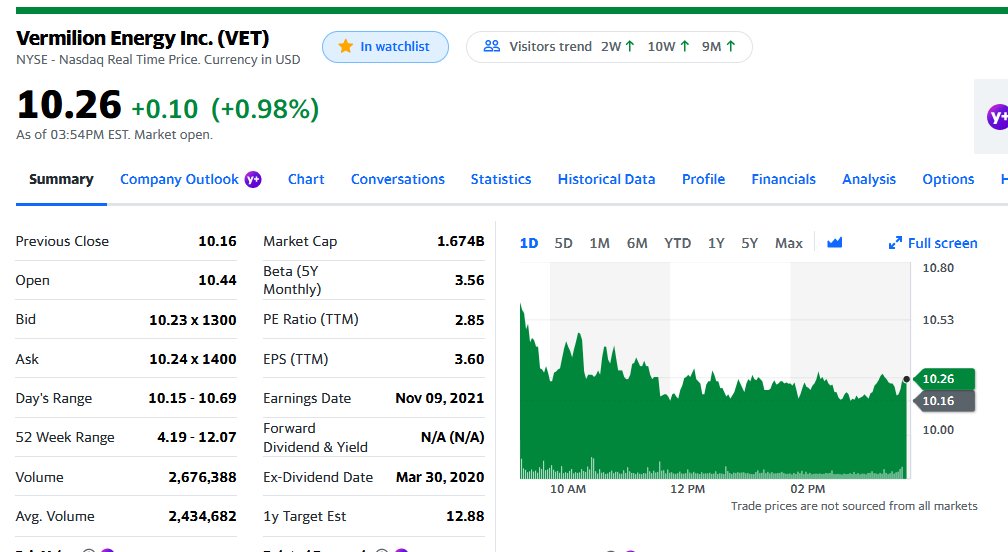Click the Ask value 10.24 x 1400
Screen dimensions: 1008x552
coord(193,359)
